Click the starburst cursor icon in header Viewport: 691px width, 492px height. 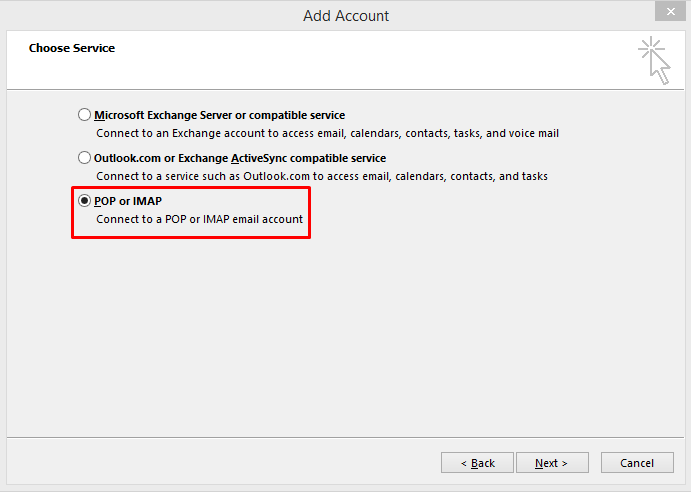[x=654, y=60]
